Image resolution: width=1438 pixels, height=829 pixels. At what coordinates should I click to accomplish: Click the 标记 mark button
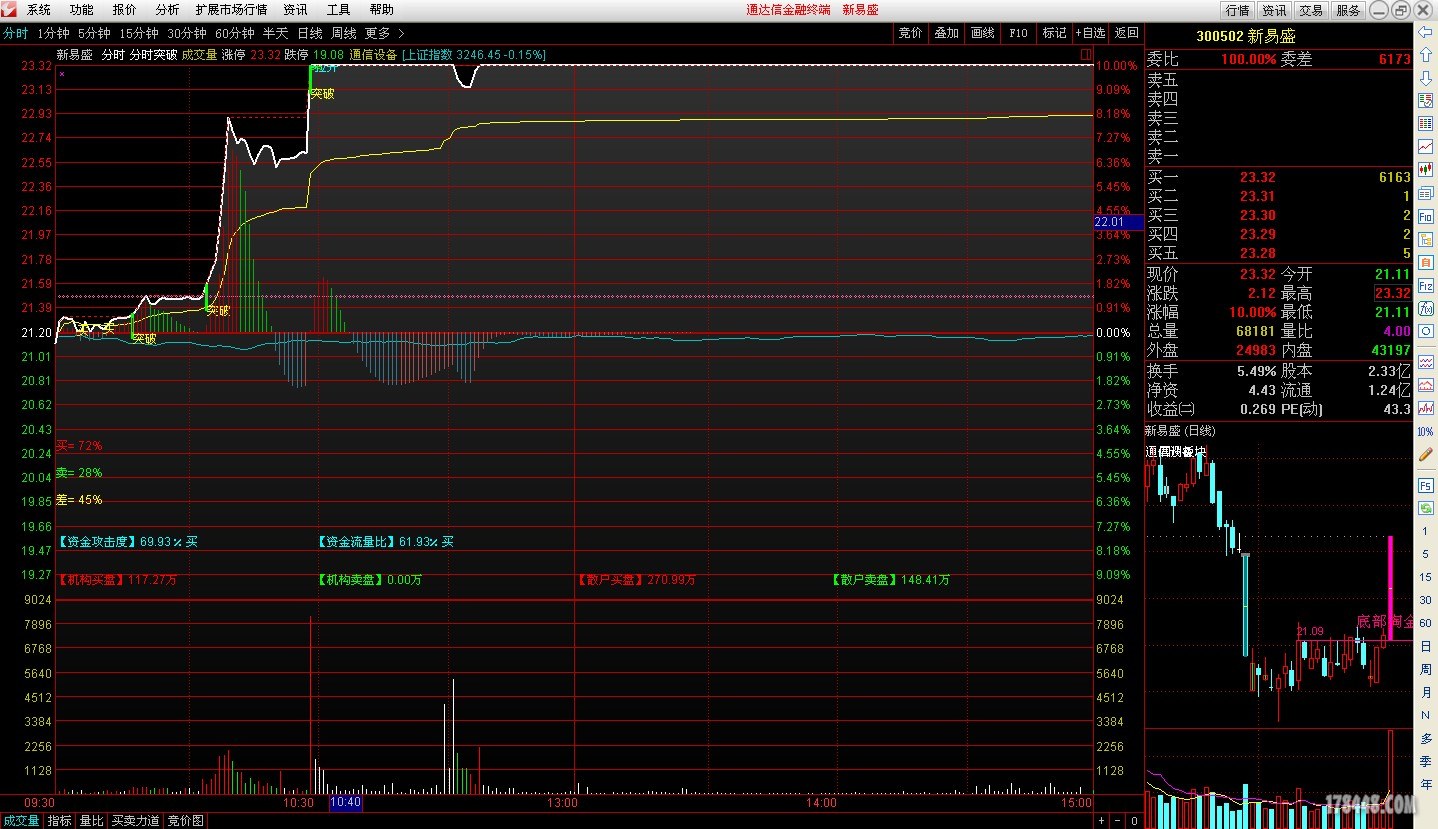pos(1054,33)
